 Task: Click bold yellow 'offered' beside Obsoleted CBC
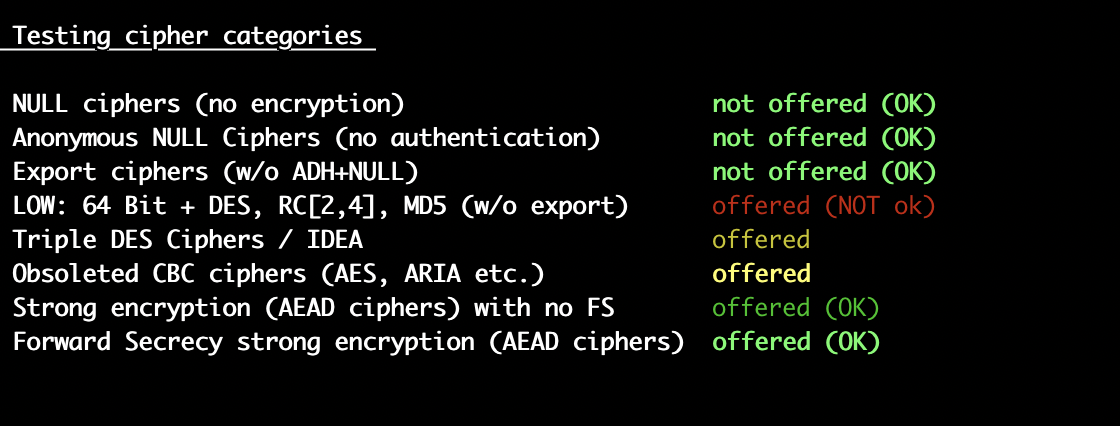click(761, 274)
